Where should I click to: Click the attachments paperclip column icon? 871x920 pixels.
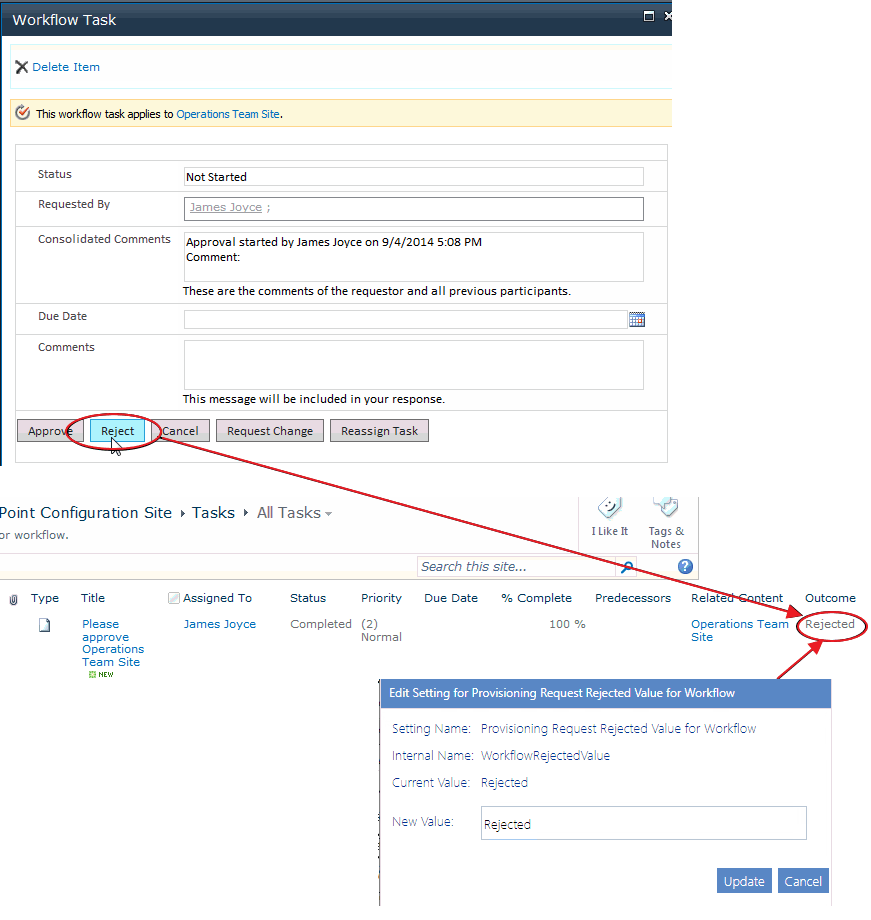click(x=12, y=597)
